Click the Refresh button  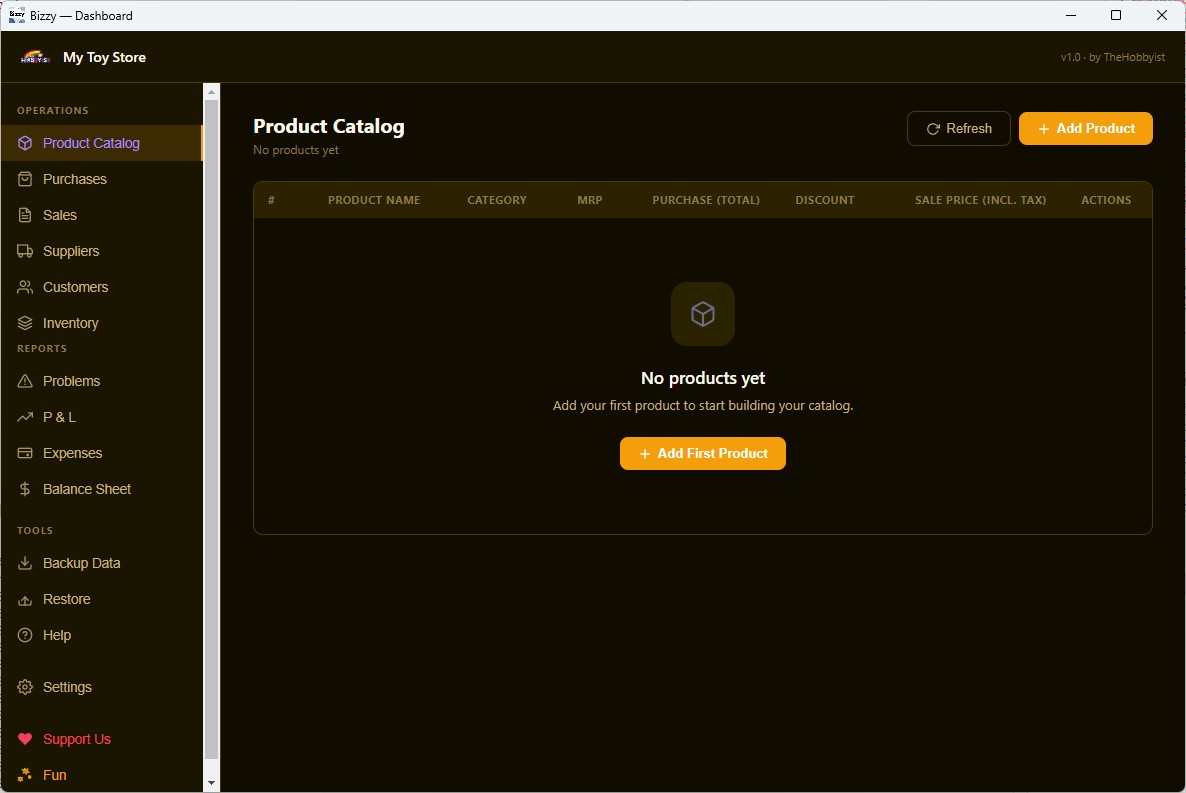(x=958, y=128)
